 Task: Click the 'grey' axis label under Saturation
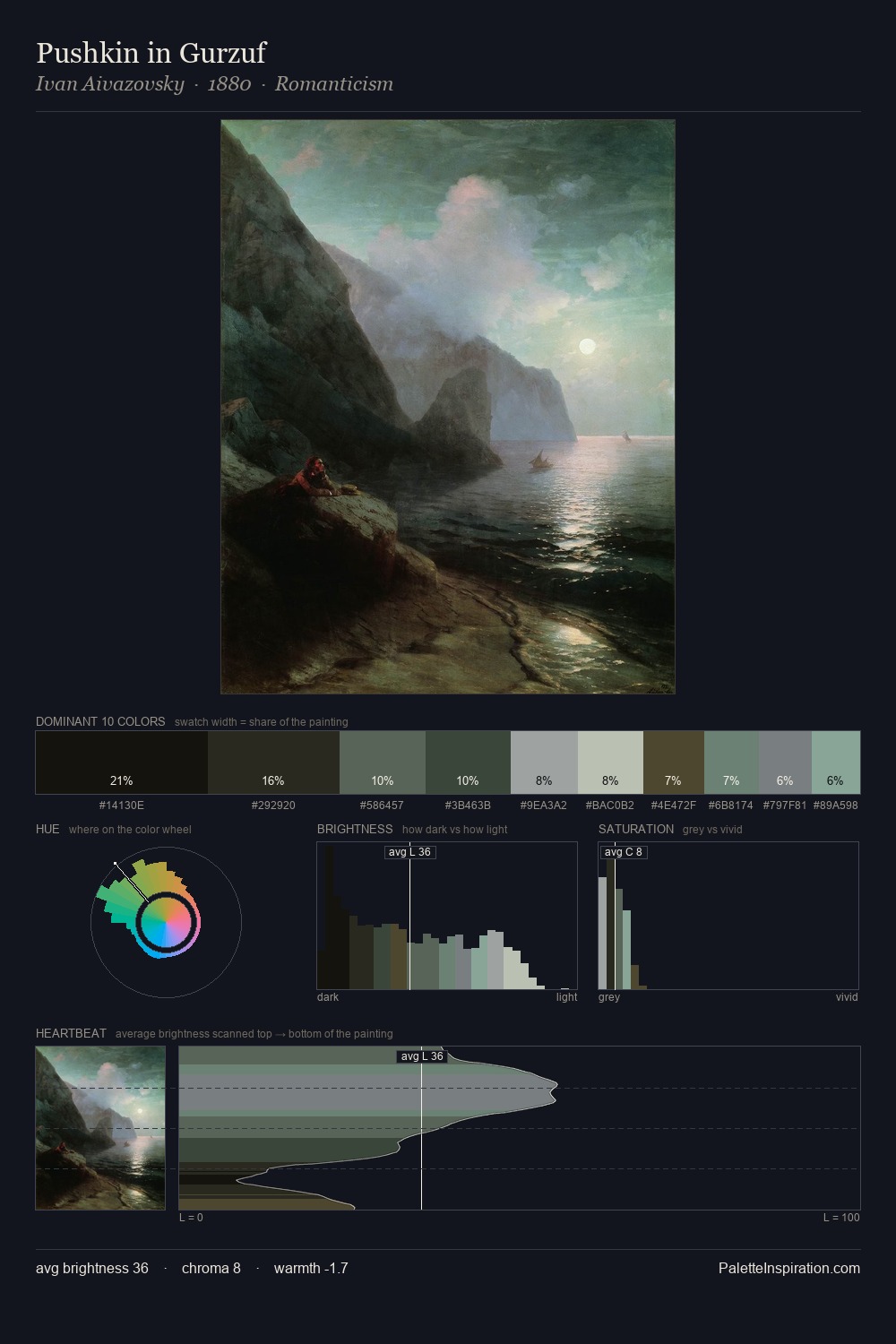[x=609, y=997]
